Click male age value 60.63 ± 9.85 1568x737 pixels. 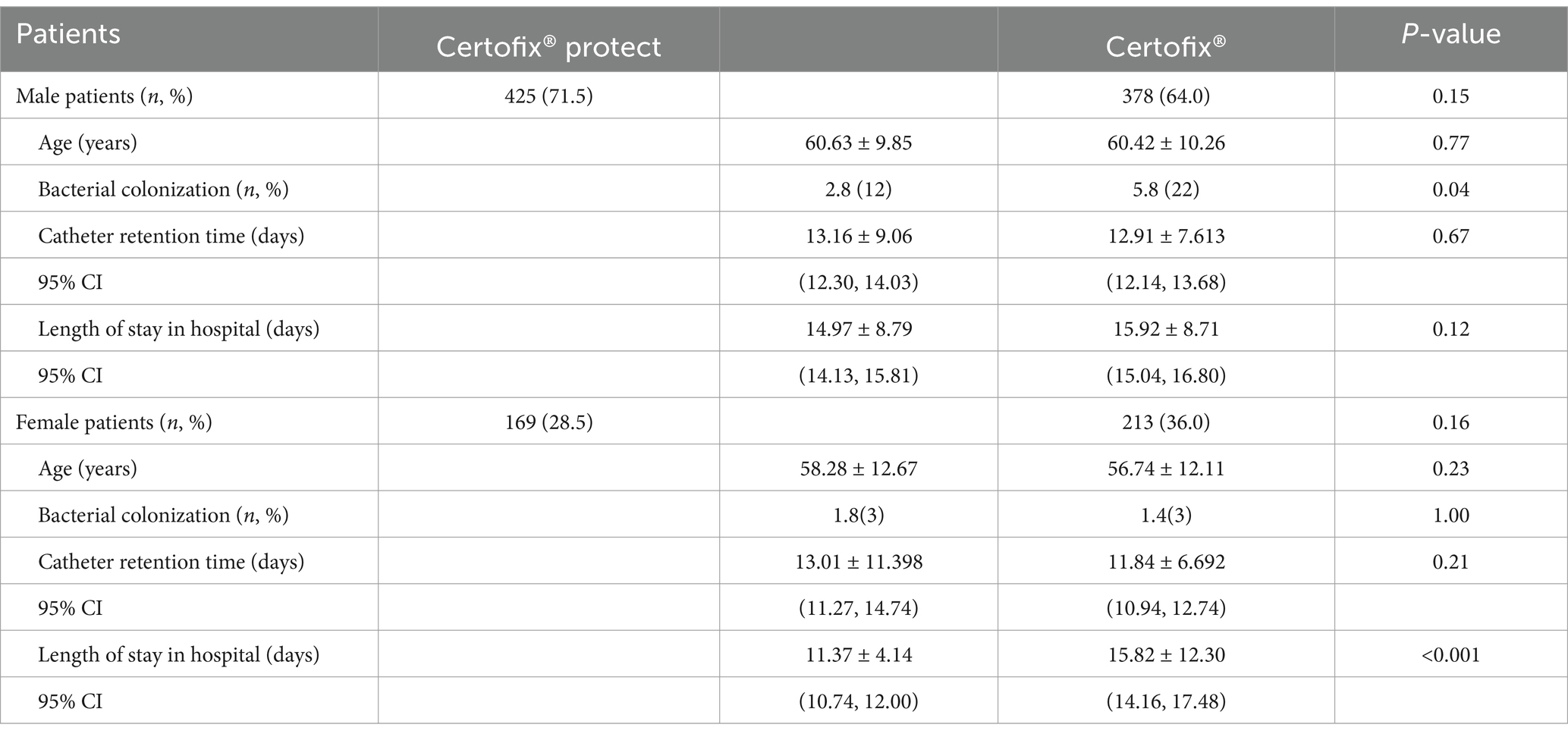859,143
